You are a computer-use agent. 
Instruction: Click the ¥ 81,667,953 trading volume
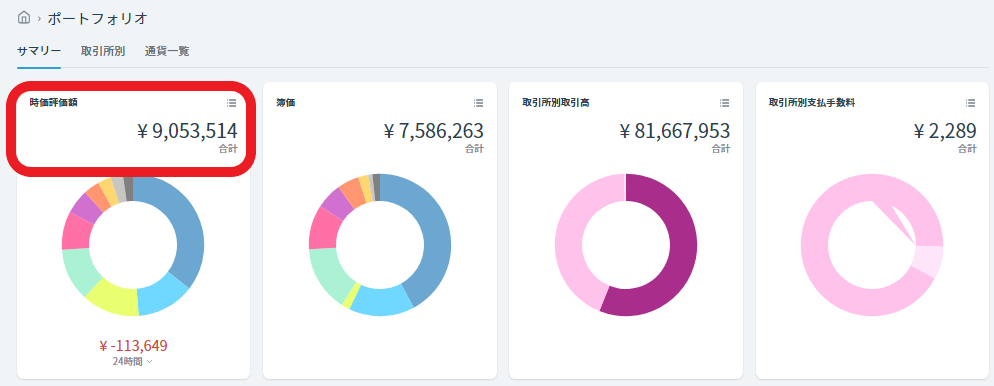(x=674, y=131)
